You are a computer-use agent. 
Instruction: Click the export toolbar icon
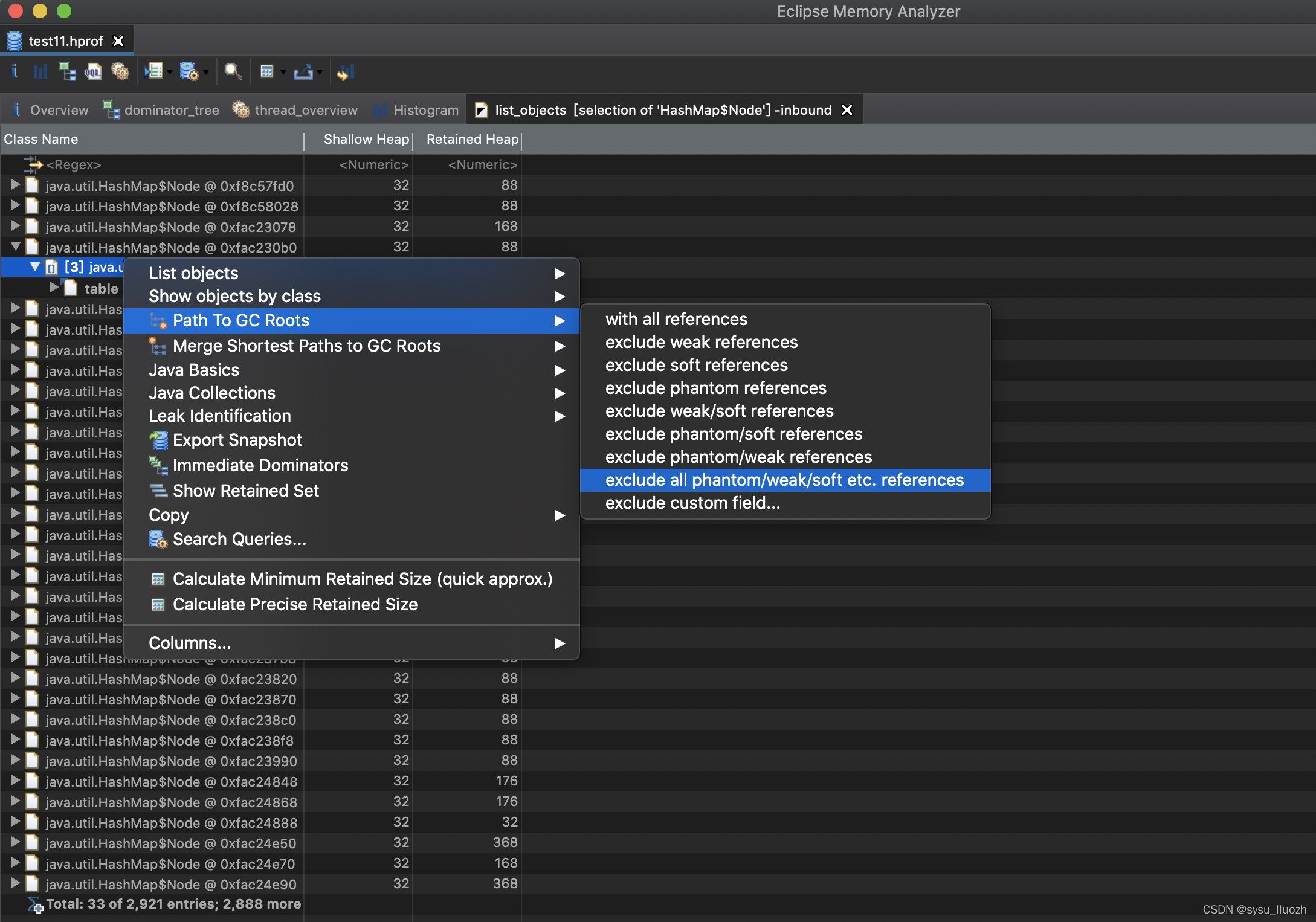(x=303, y=72)
